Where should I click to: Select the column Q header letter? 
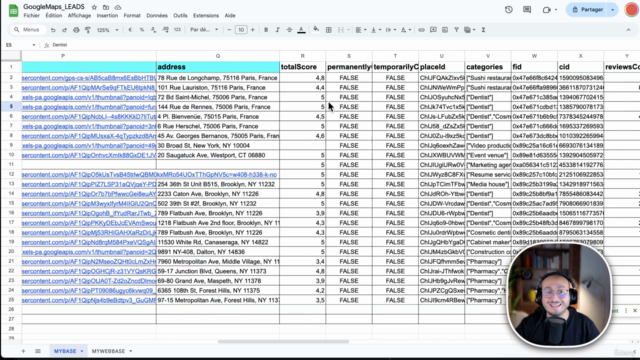218,56
